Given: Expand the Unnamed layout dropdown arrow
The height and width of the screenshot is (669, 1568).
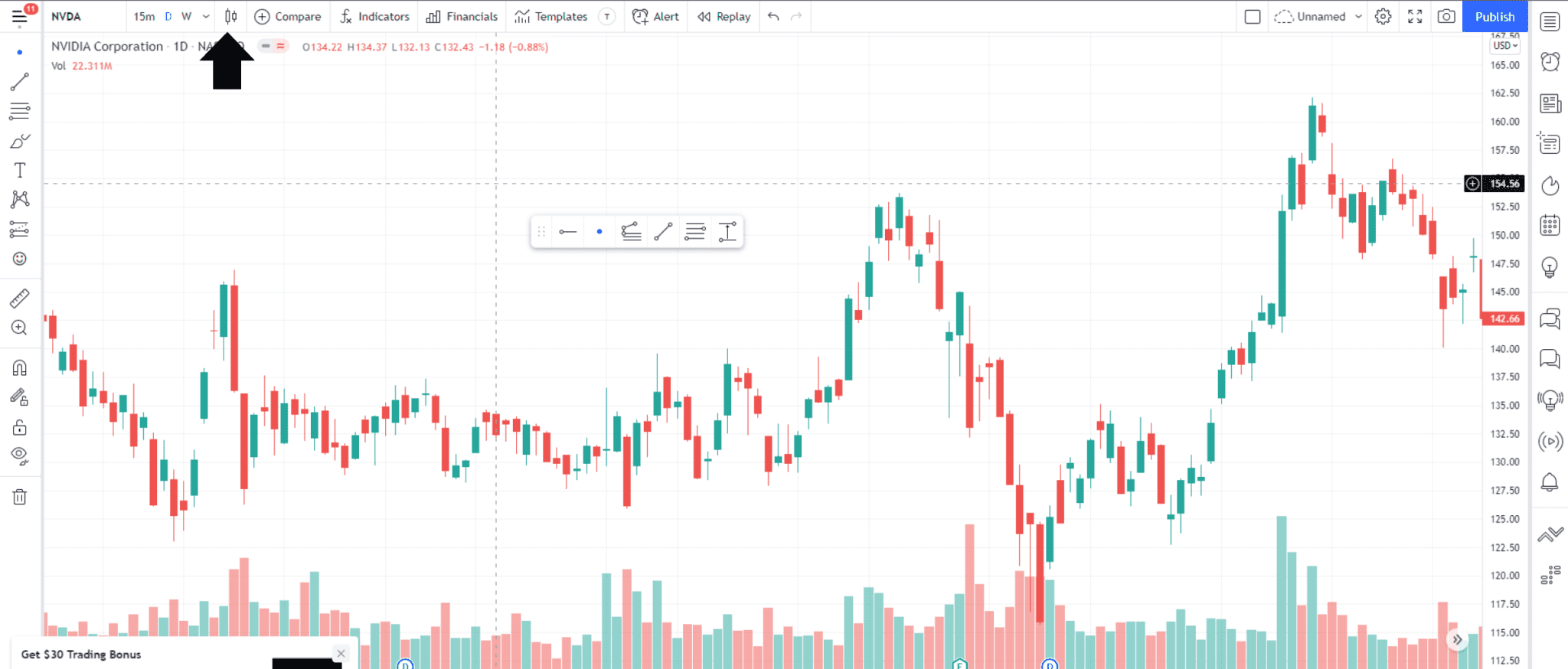Looking at the screenshot, I should pos(1358,16).
